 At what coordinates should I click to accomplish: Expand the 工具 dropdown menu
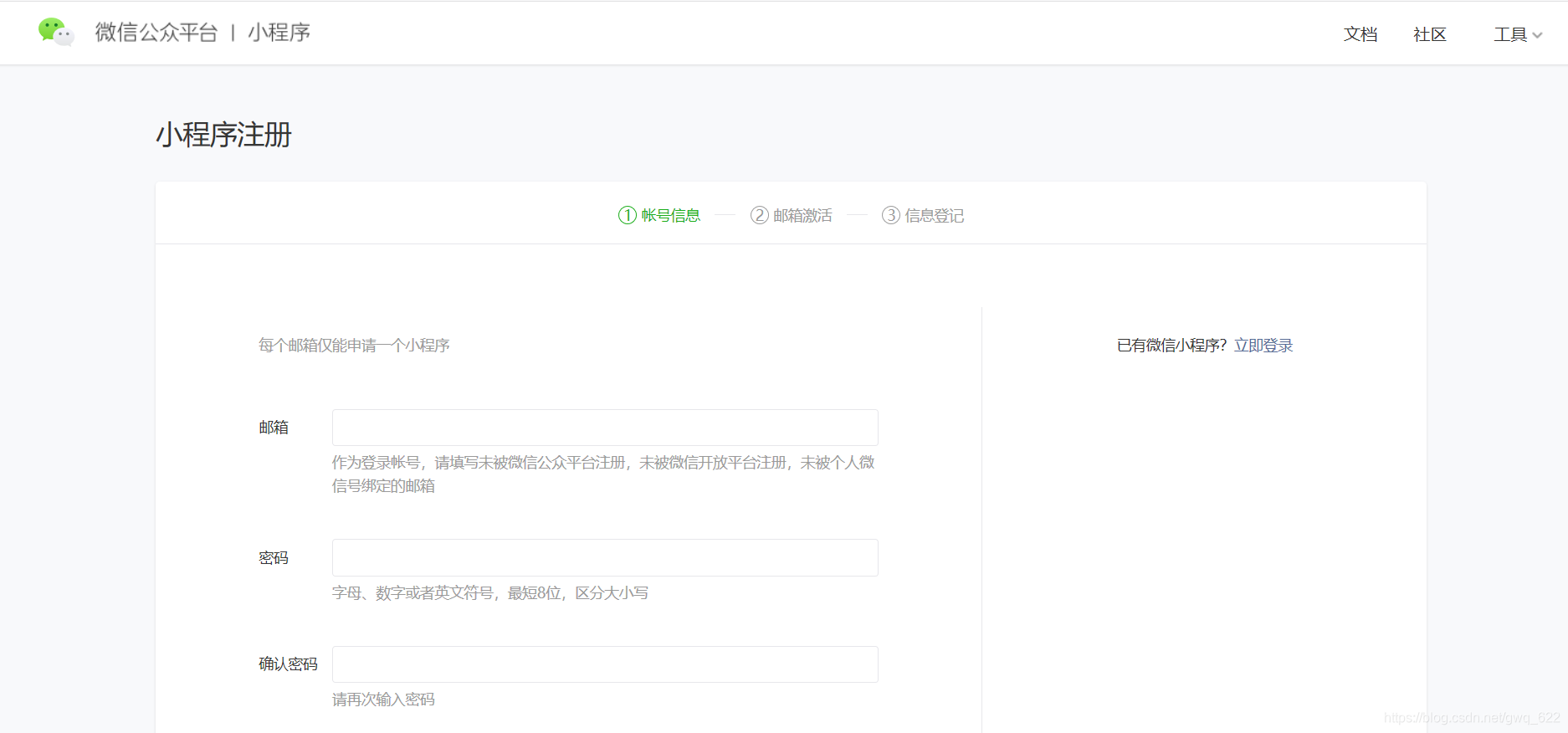pyautogui.click(x=1518, y=34)
